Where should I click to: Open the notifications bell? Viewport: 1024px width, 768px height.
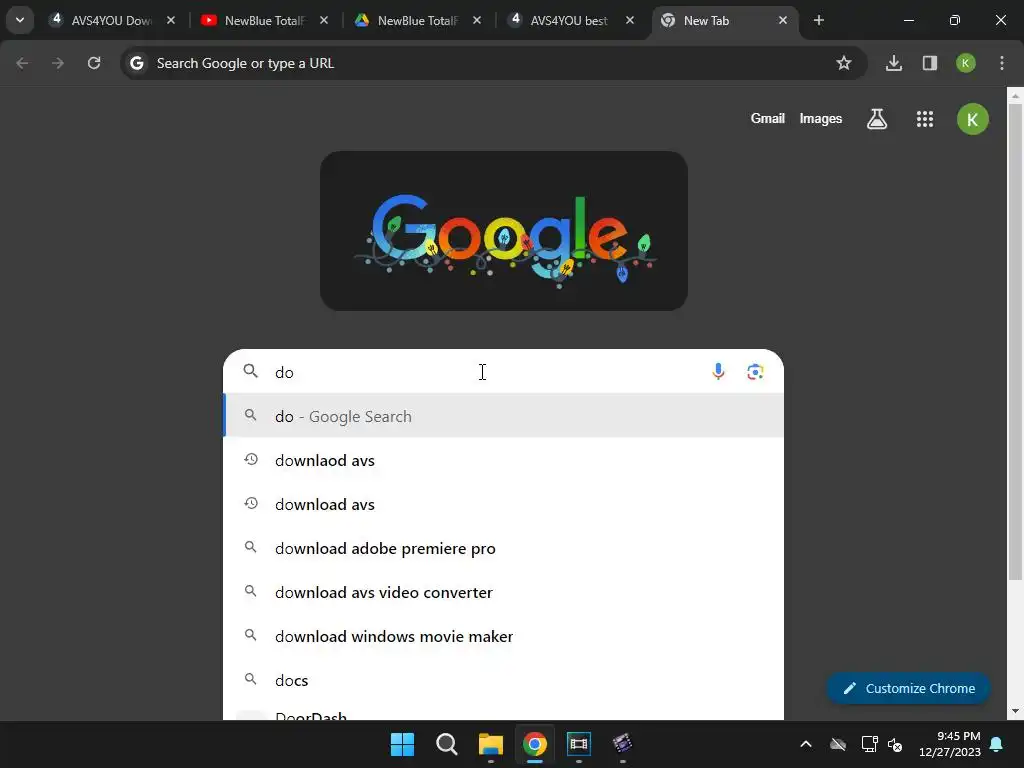click(997, 744)
